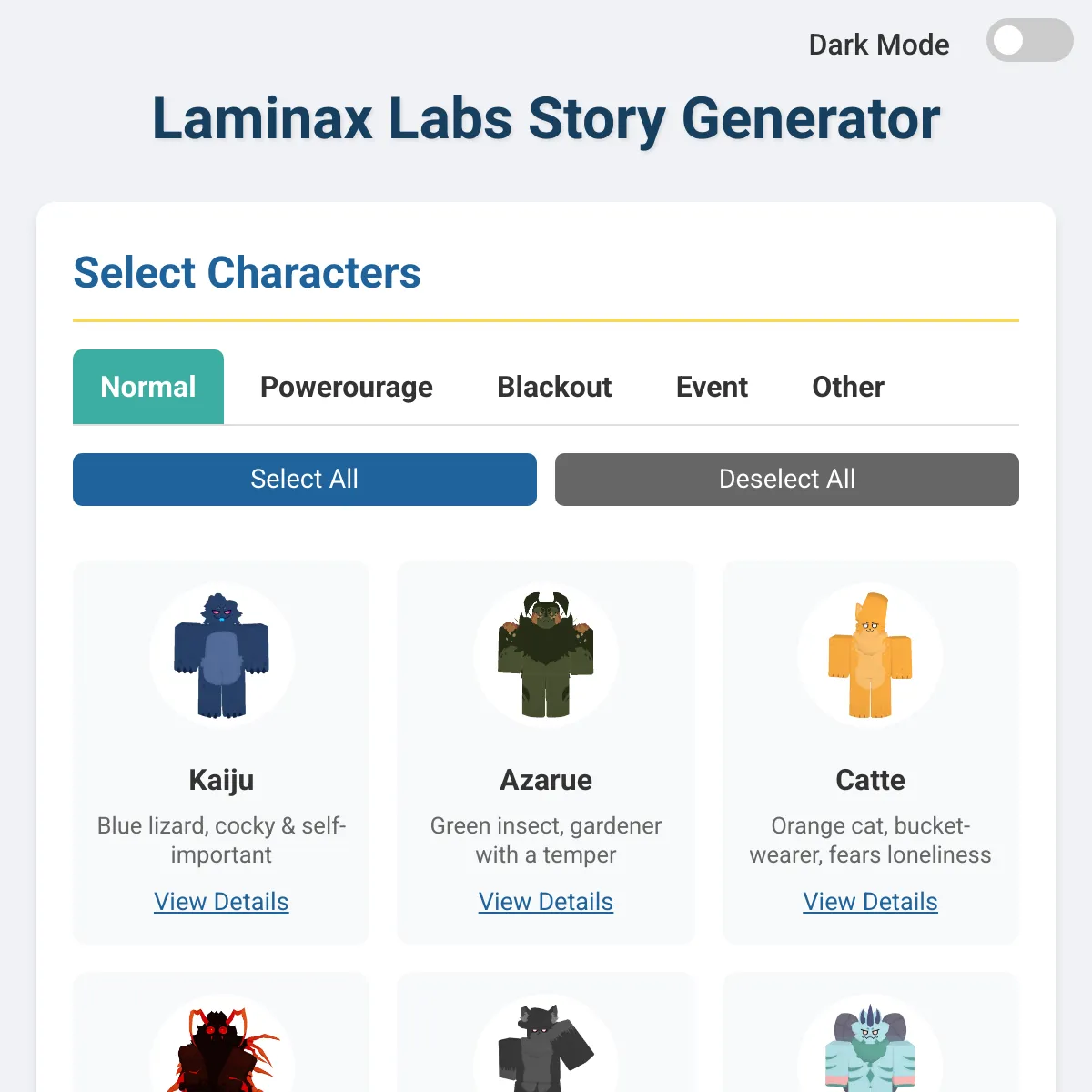Image resolution: width=1092 pixels, height=1092 pixels.
Task: Switch to the Normal tab
Action: pos(148,387)
